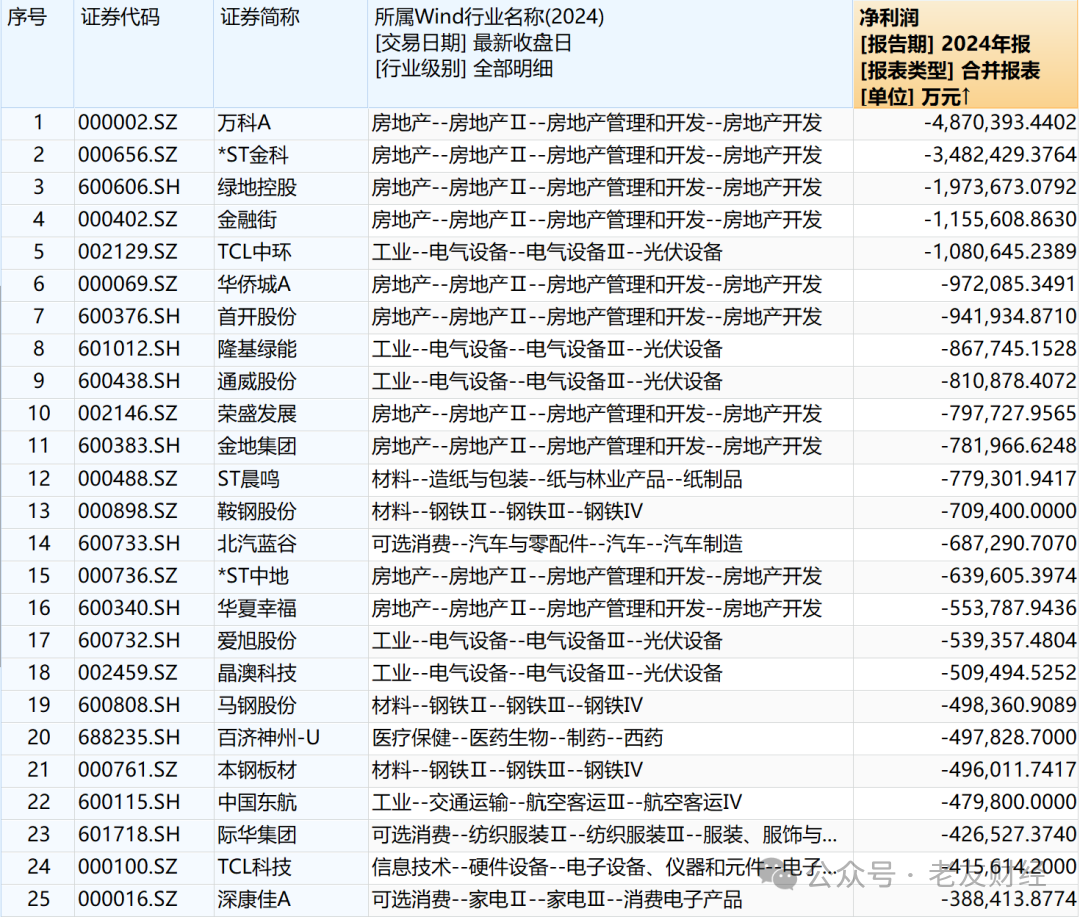Select the 晶澳科技 name cell
The width and height of the screenshot is (1080, 917).
[x=291, y=674]
